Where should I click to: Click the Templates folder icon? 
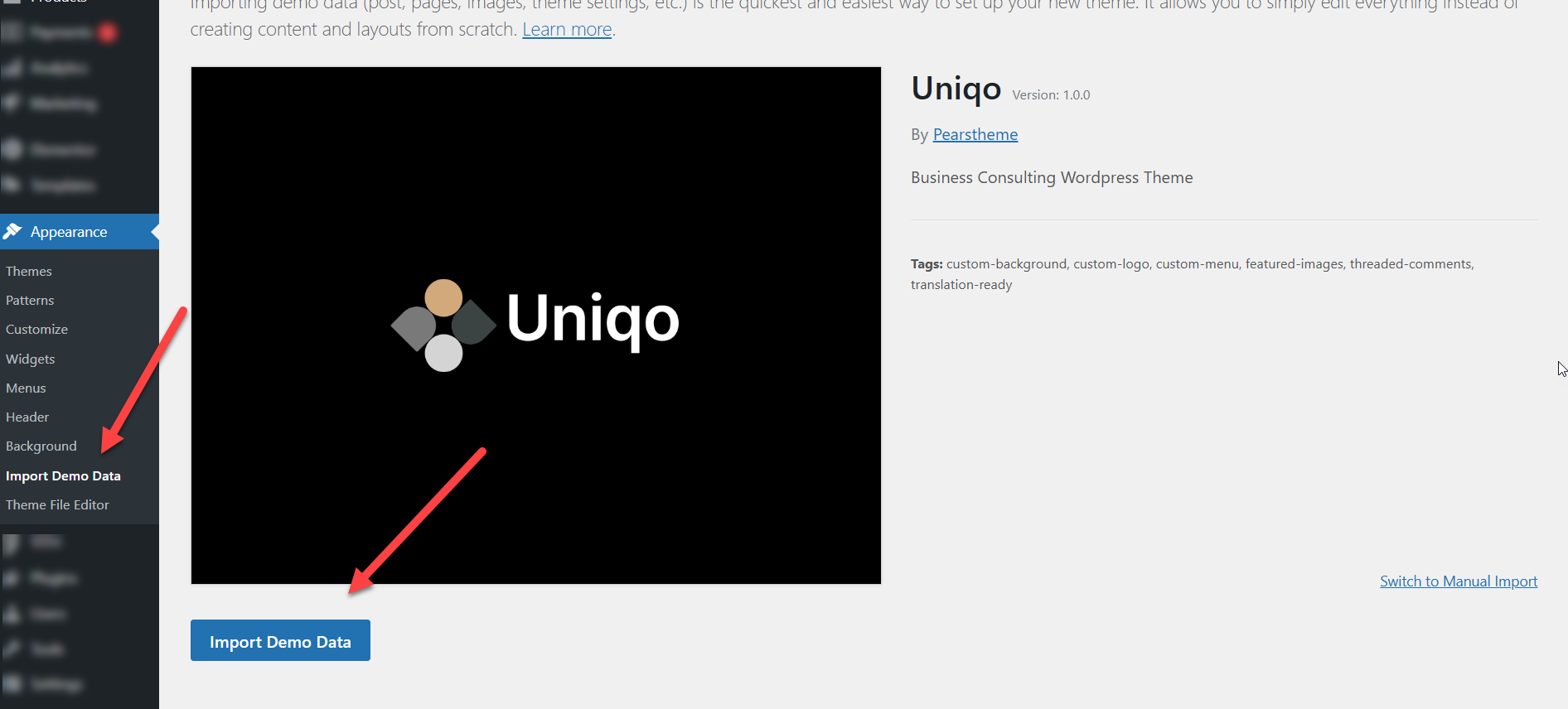click(x=12, y=186)
